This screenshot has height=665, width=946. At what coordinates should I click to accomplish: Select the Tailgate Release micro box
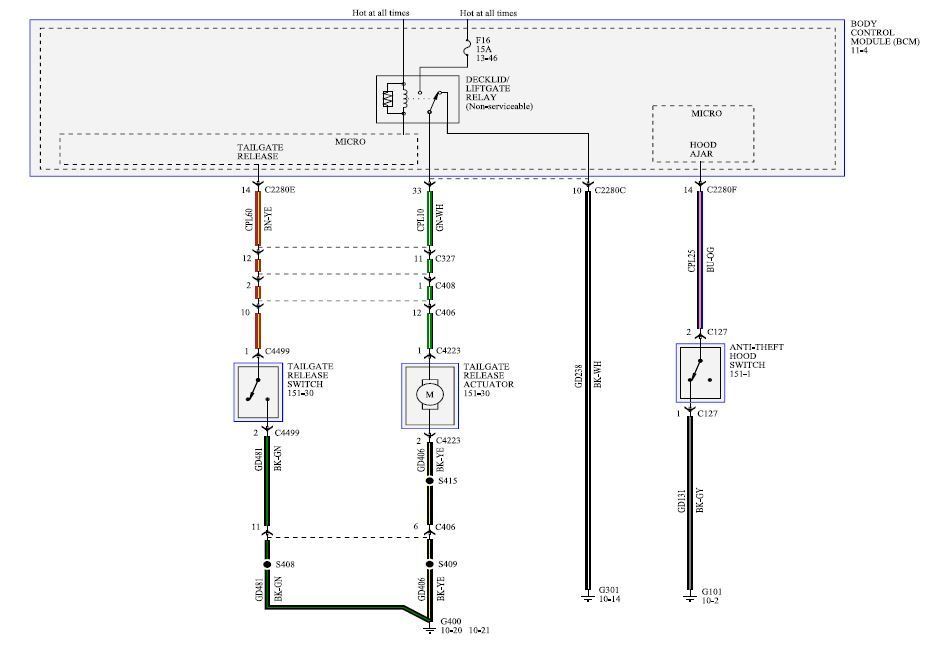click(x=238, y=150)
